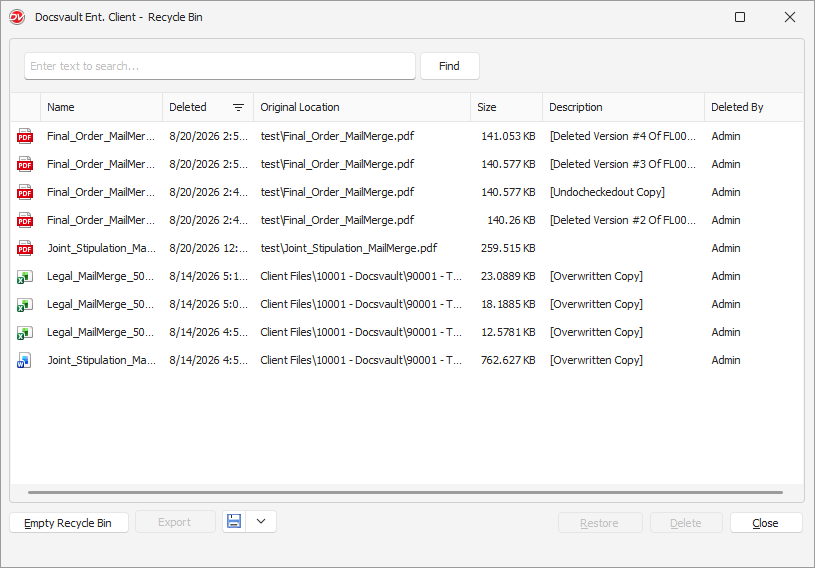Click the Restore button
815x568 pixels.
600,523
